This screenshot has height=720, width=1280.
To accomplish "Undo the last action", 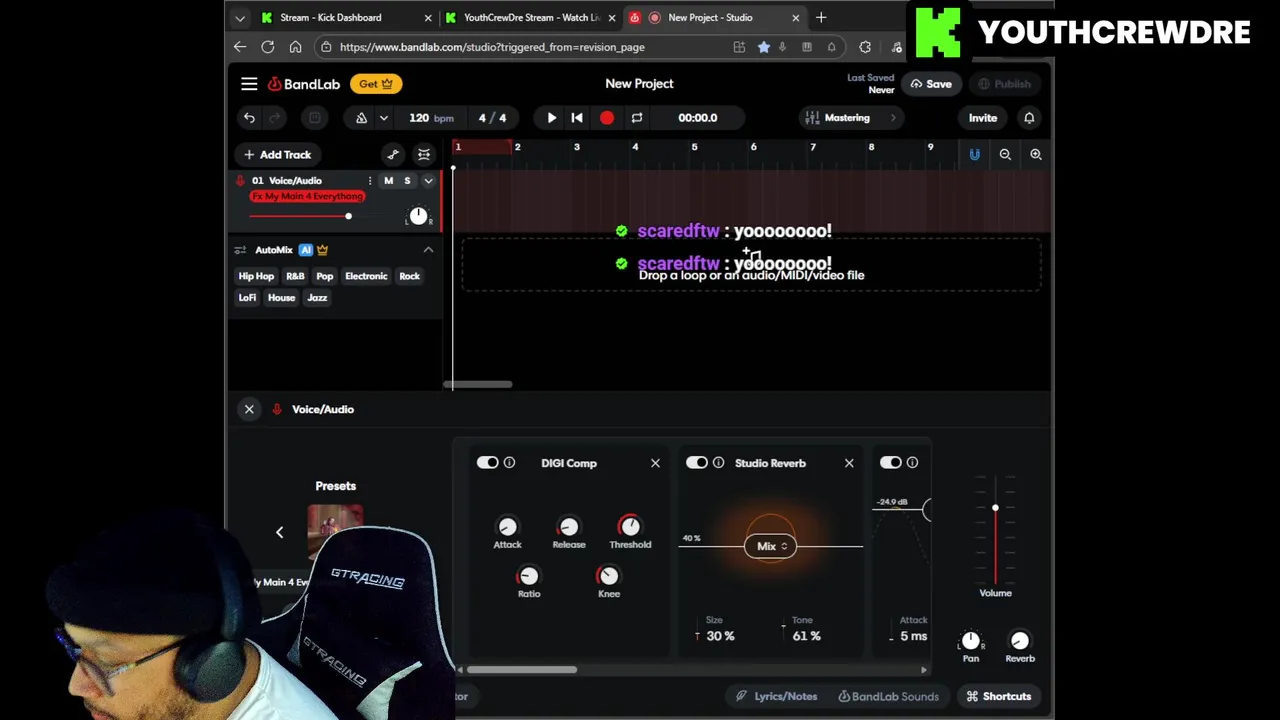I will [249, 118].
